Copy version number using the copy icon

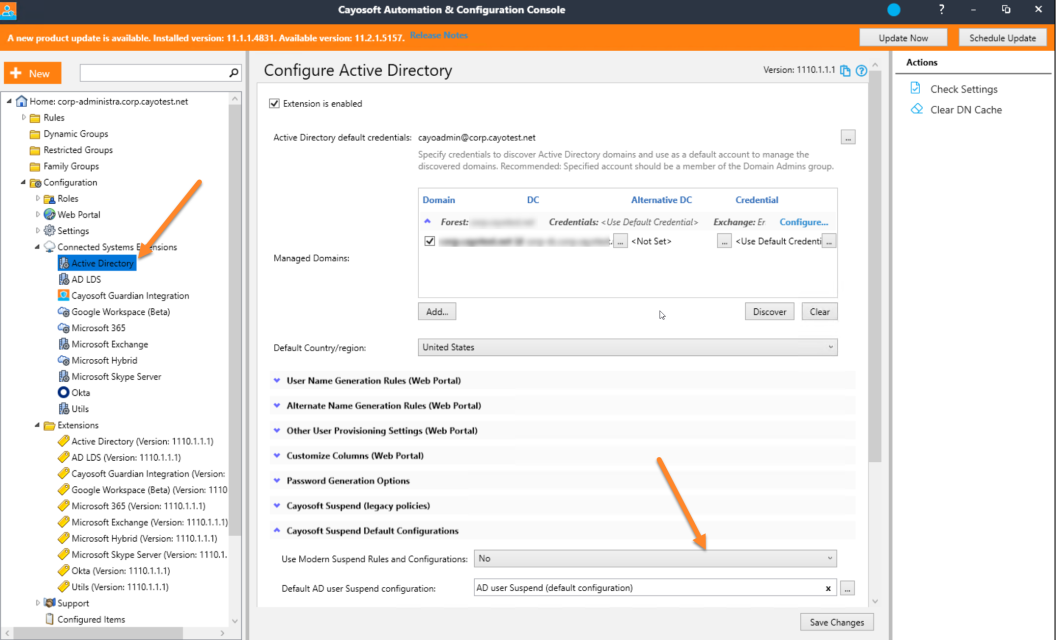click(x=845, y=70)
